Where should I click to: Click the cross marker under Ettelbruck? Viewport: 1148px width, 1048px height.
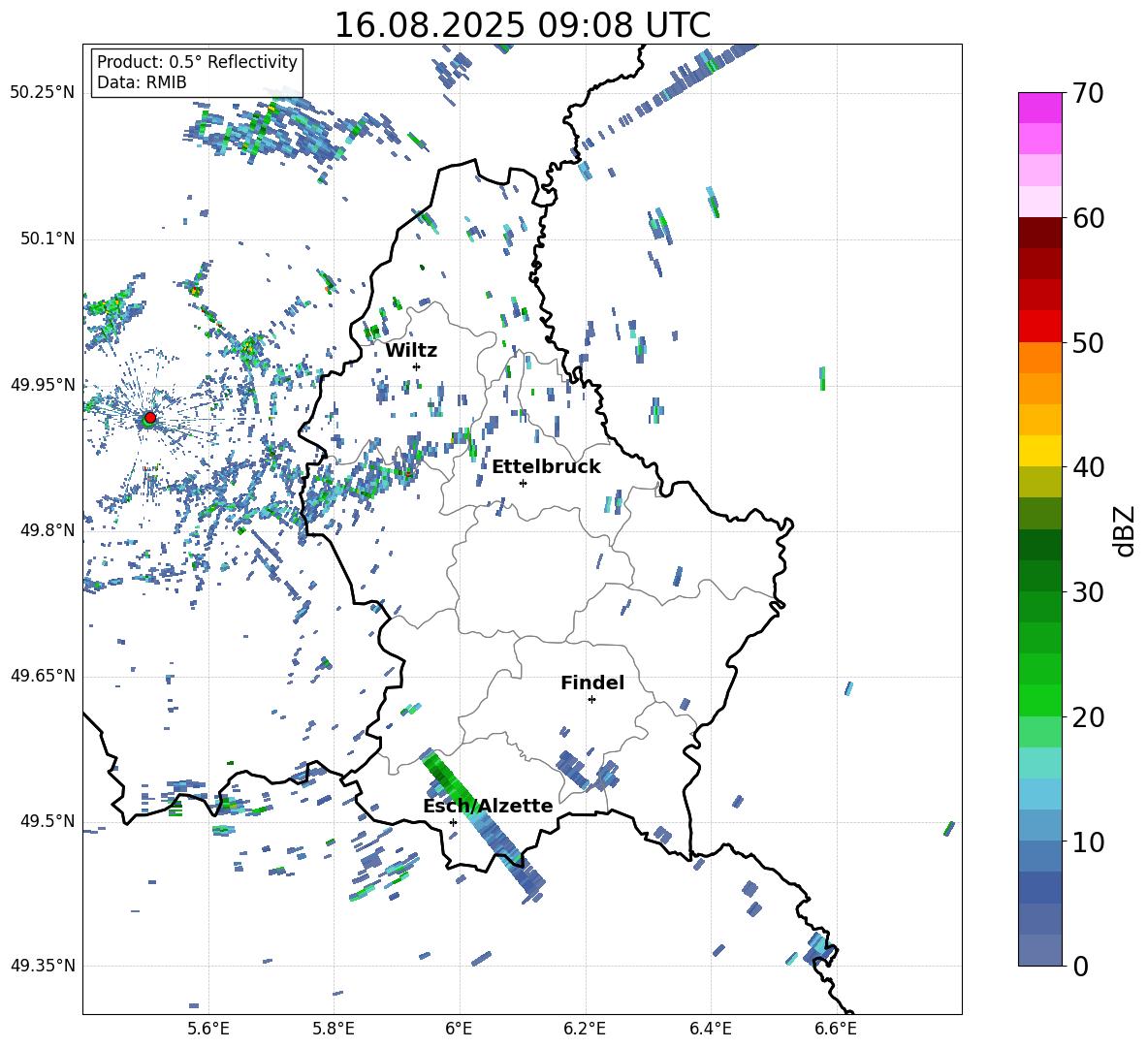click(523, 483)
